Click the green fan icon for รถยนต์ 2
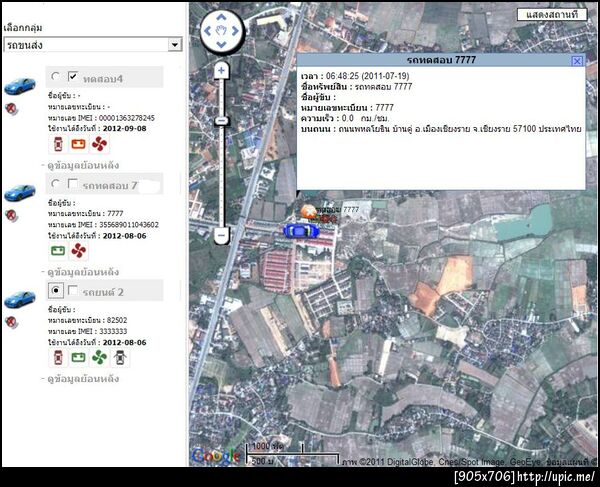 coord(99,358)
